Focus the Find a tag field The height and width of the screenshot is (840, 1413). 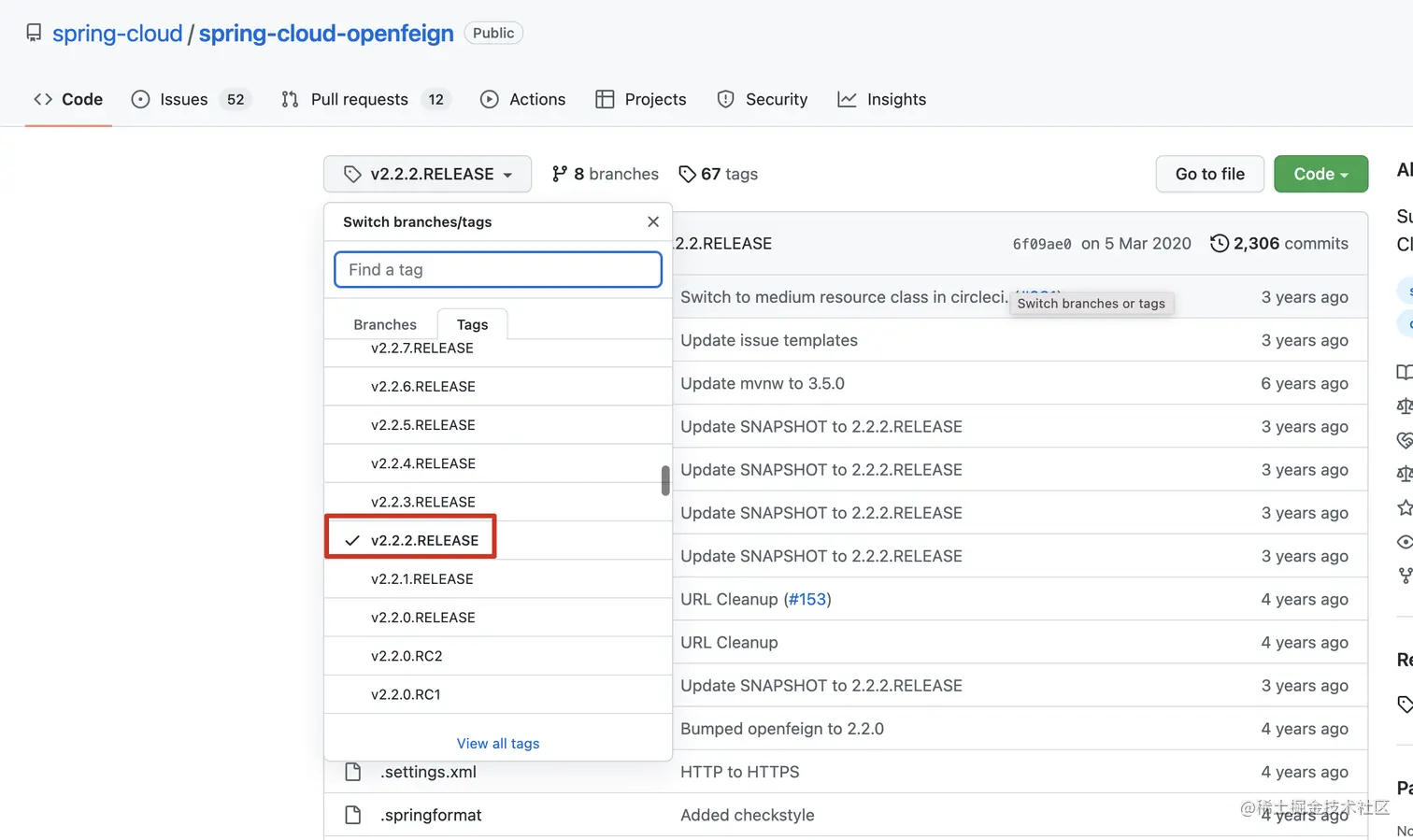[x=498, y=270]
